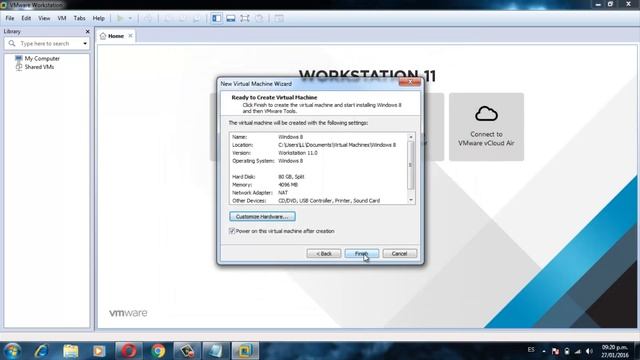
Task: Click the Other Devices row in settings list
Action: (306, 200)
